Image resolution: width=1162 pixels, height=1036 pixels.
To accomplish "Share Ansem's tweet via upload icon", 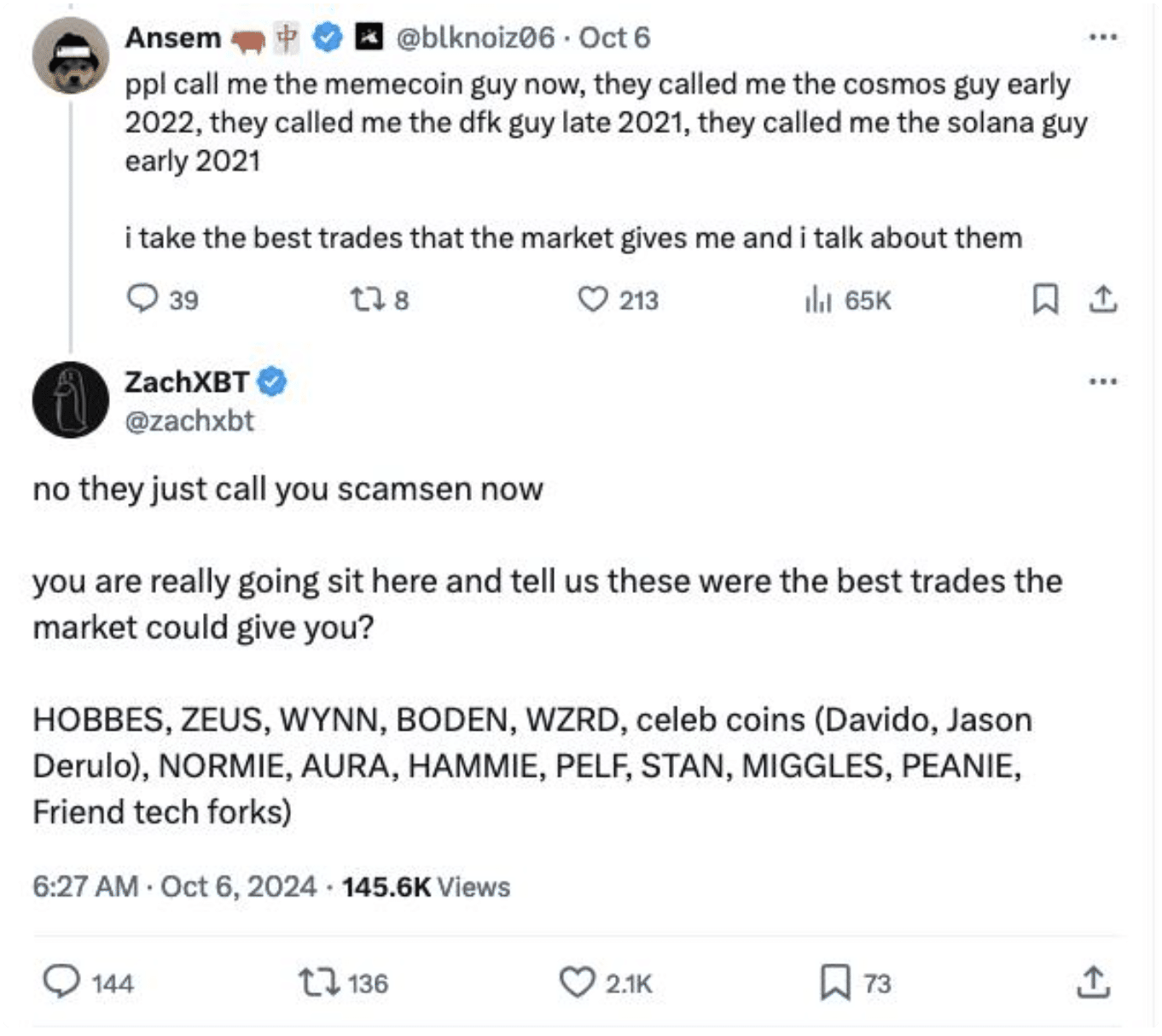I will click(x=1102, y=299).
